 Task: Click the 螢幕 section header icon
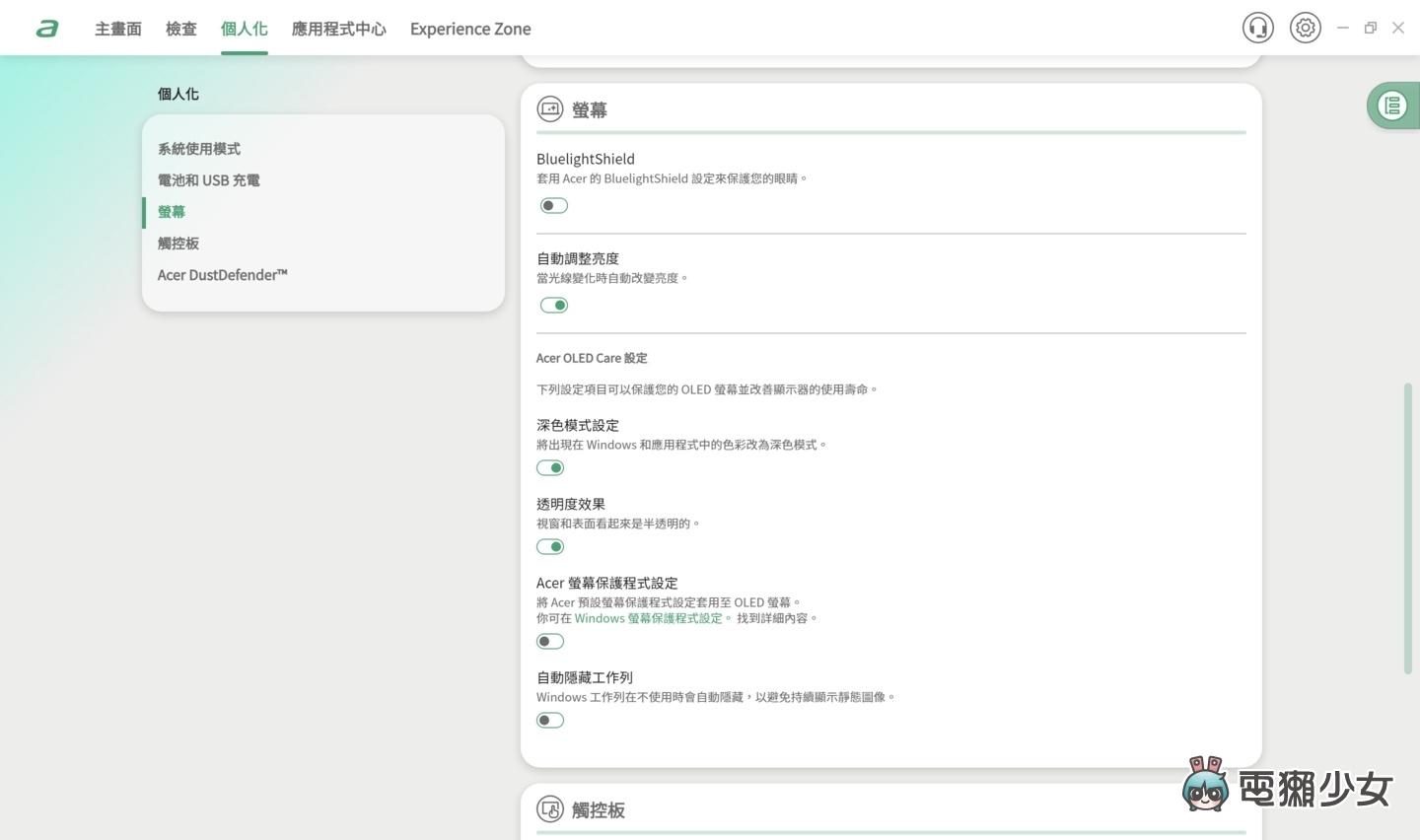[x=550, y=109]
